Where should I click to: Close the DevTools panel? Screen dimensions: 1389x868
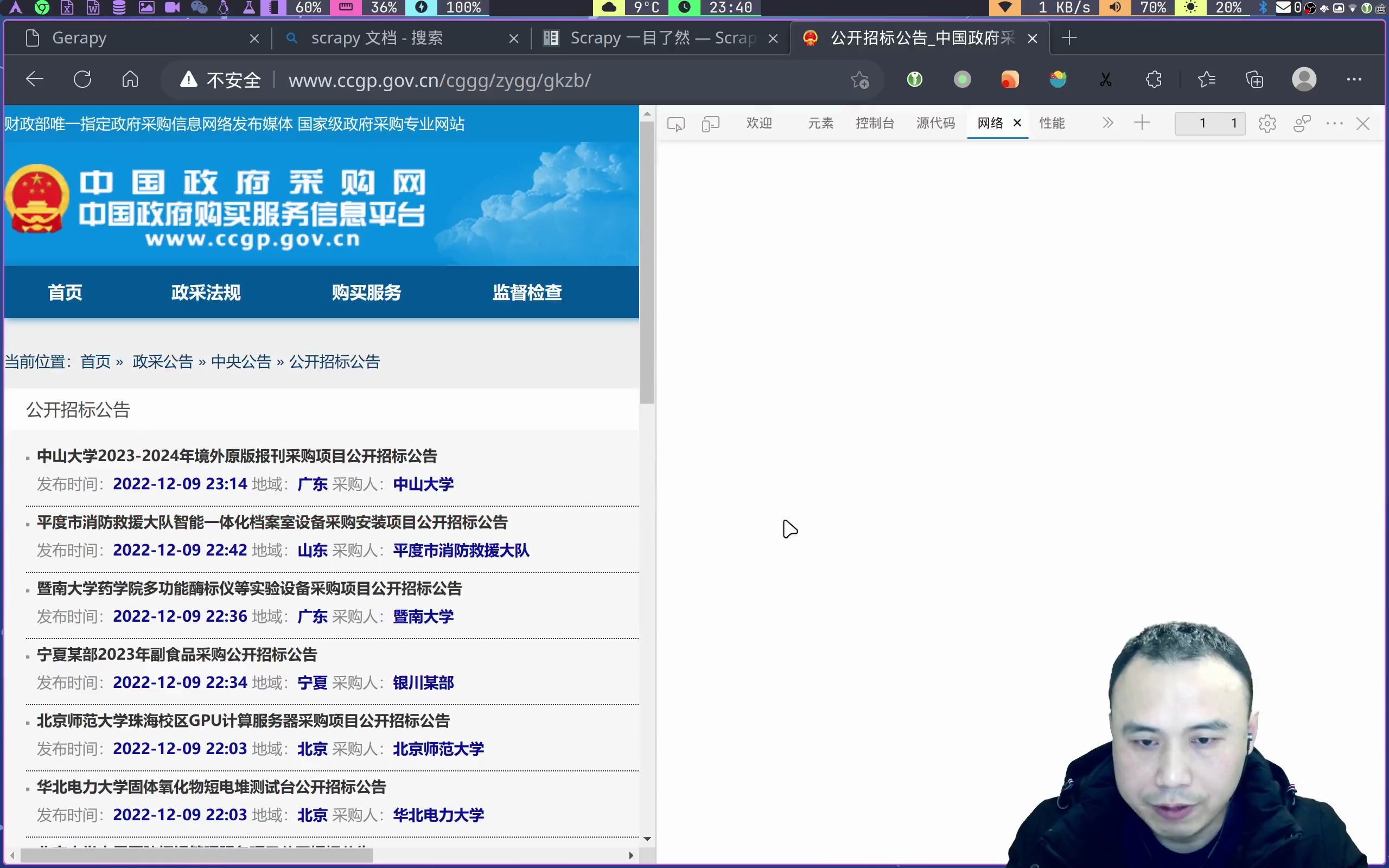pyautogui.click(x=1363, y=124)
